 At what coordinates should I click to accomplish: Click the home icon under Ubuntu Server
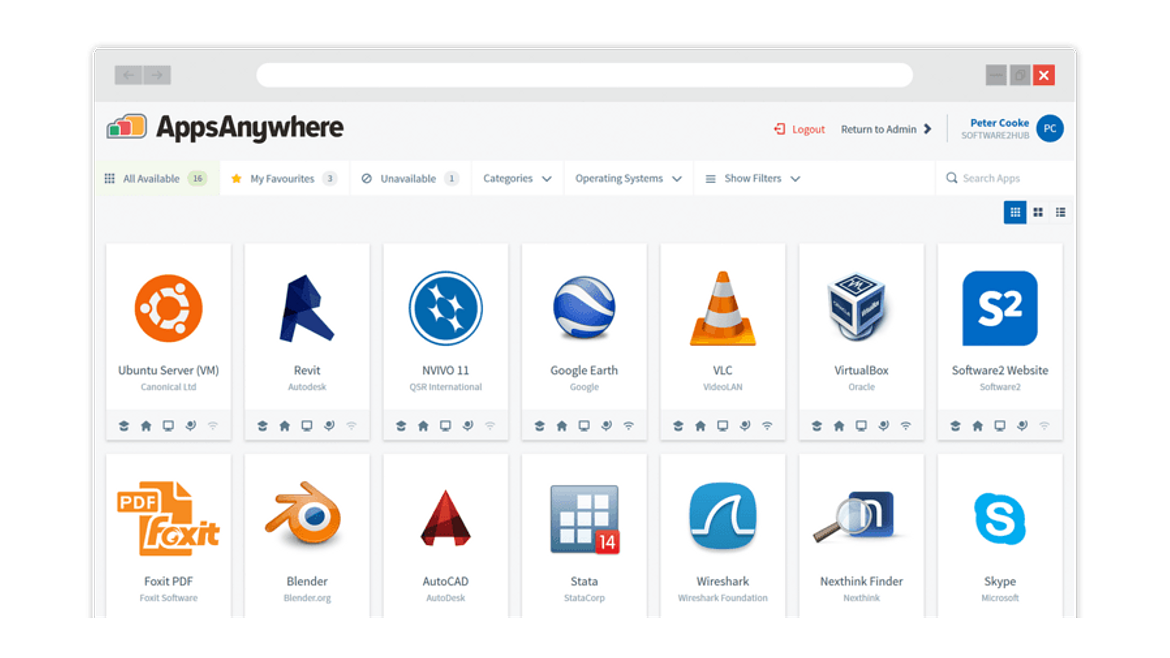click(x=146, y=426)
